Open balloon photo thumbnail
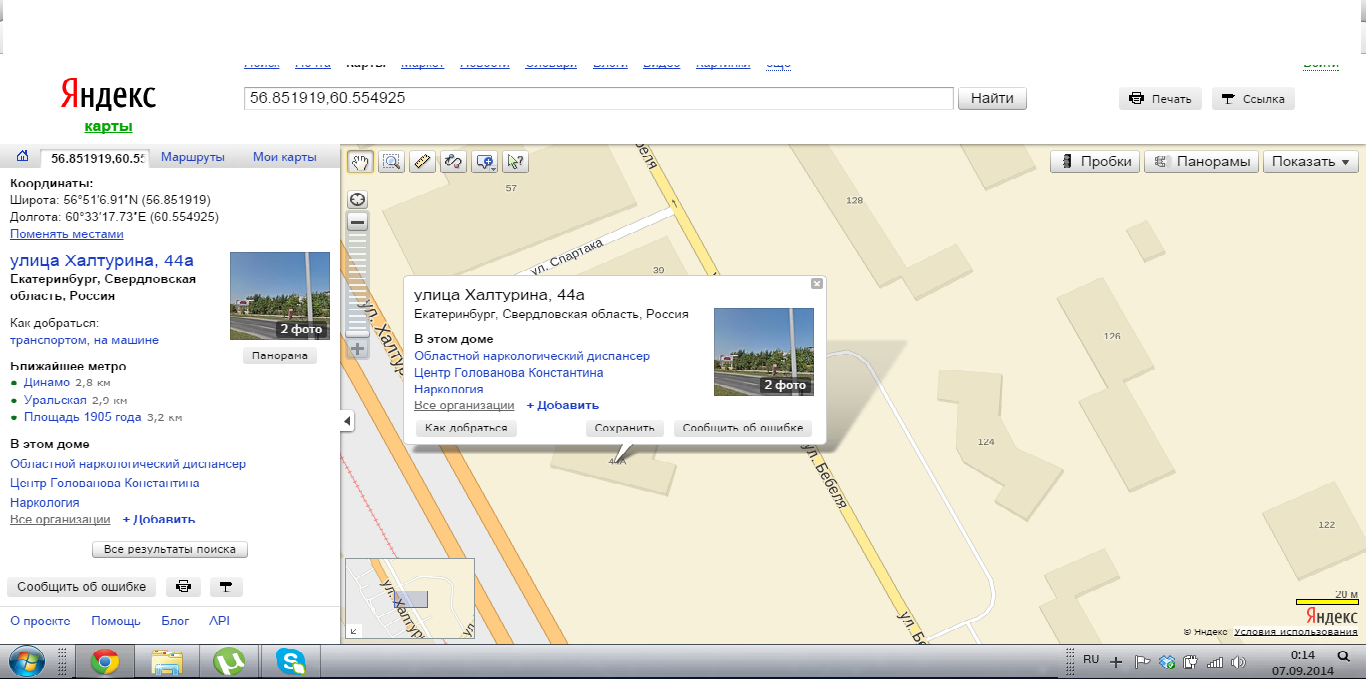The height and width of the screenshot is (679, 1366). (764, 352)
